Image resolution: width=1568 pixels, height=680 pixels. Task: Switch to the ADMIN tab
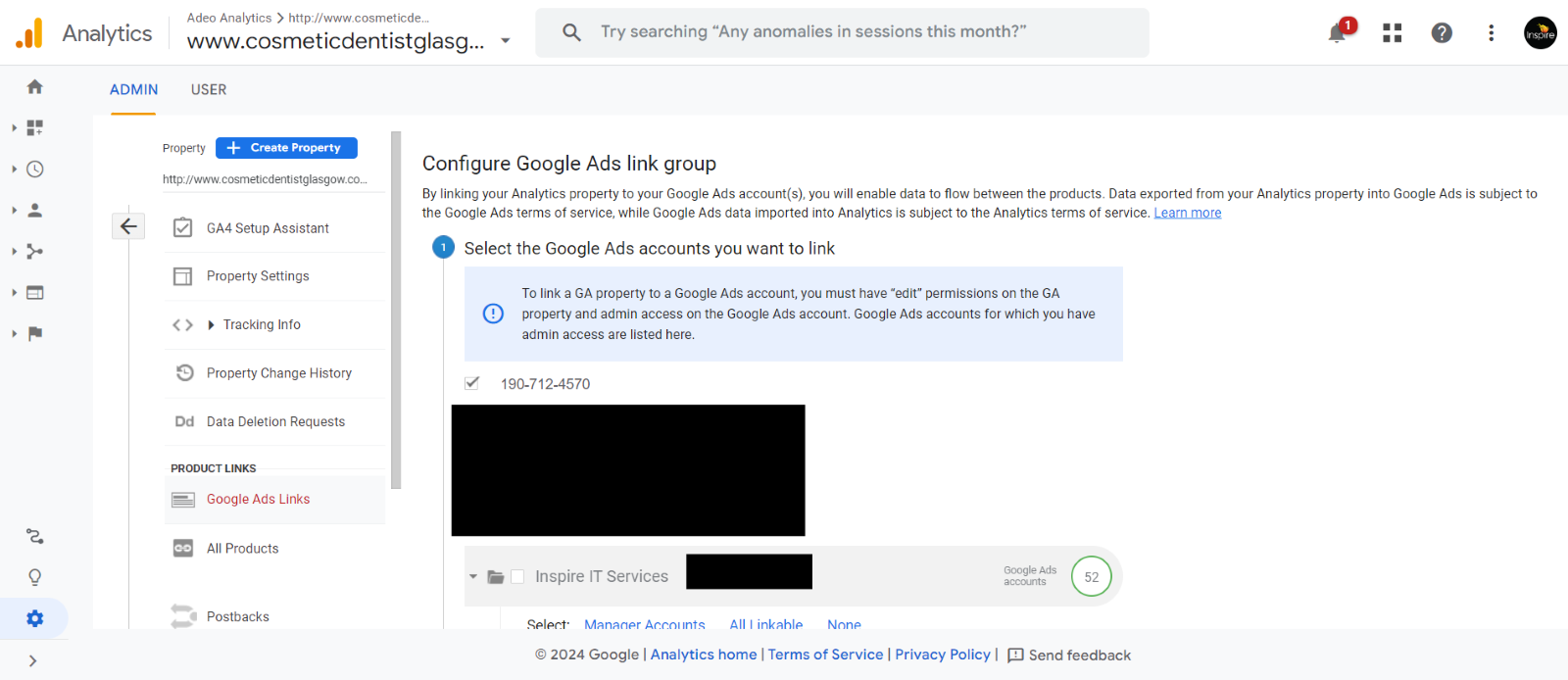[133, 90]
